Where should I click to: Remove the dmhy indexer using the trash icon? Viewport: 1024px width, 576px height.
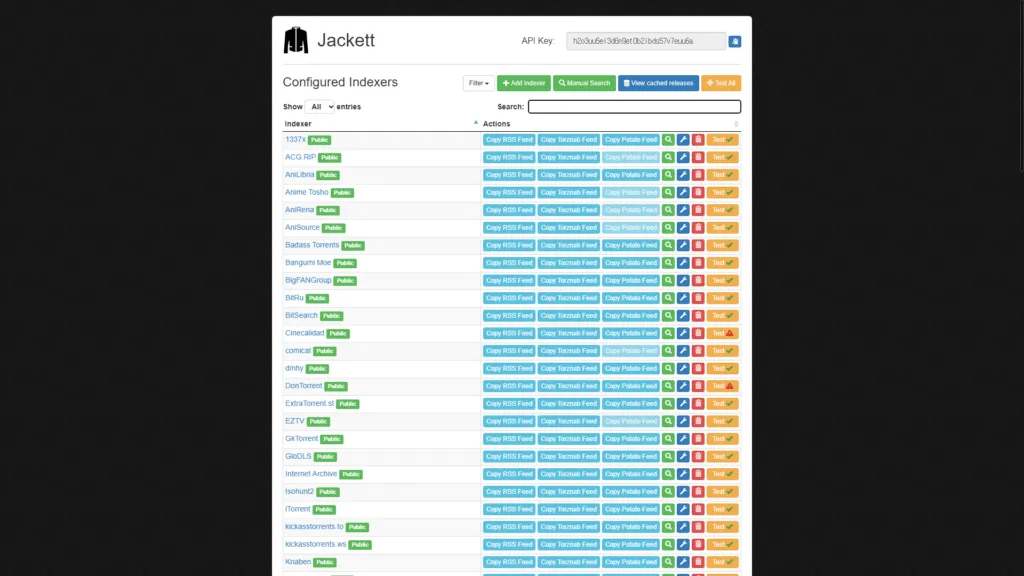click(697, 368)
